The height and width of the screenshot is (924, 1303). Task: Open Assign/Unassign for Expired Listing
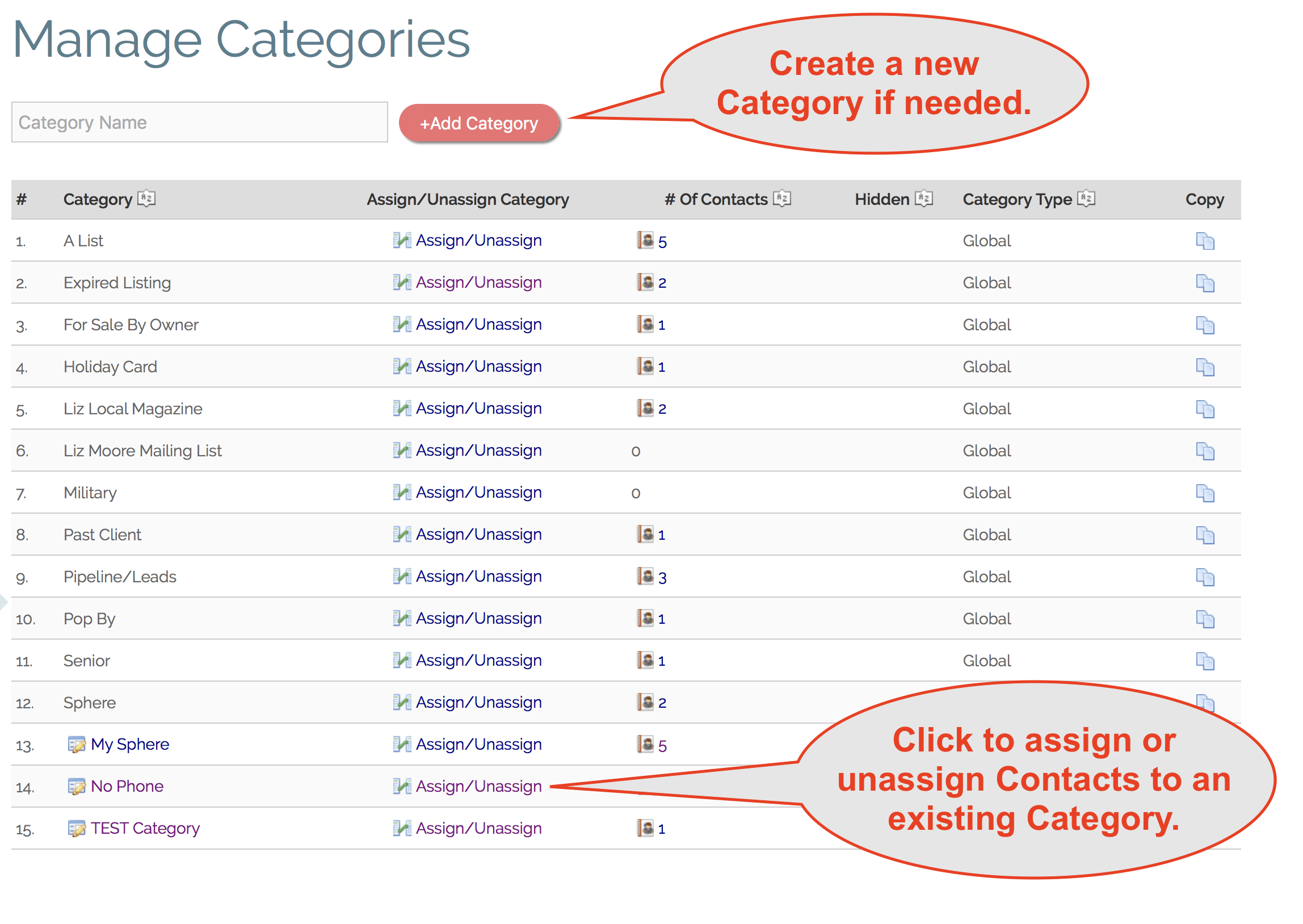tap(478, 282)
